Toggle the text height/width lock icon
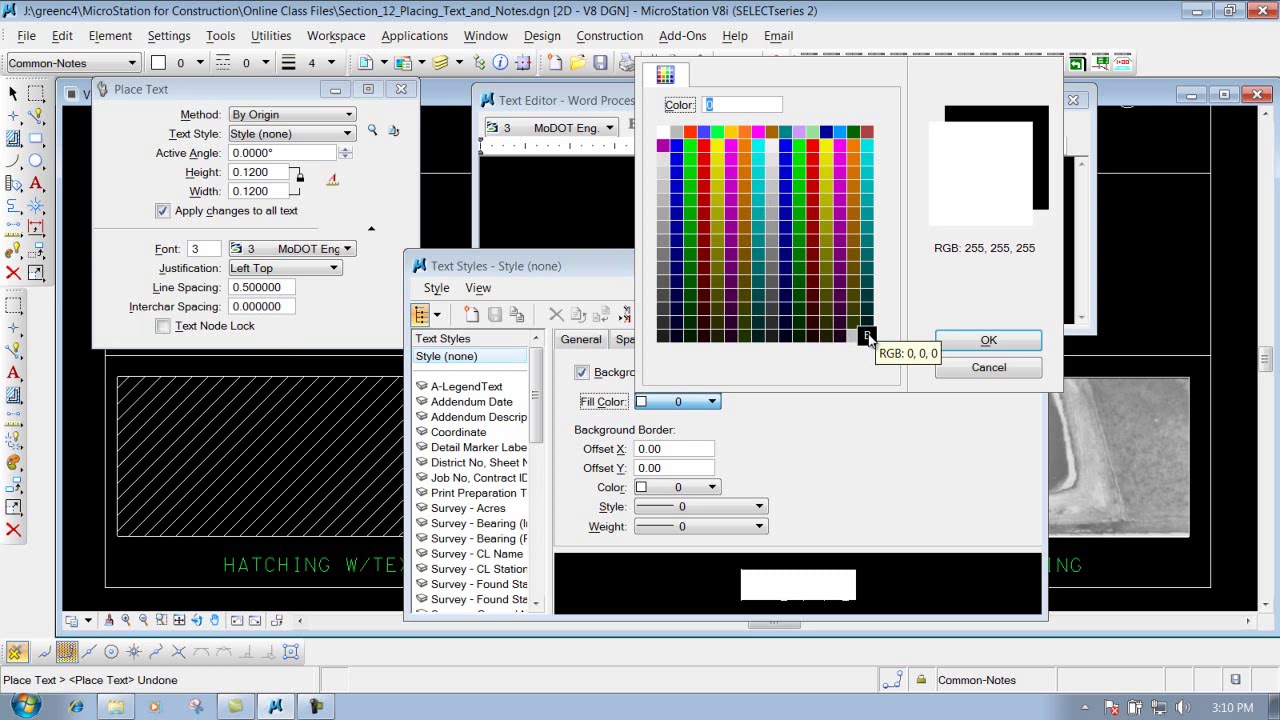 [299, 178]
